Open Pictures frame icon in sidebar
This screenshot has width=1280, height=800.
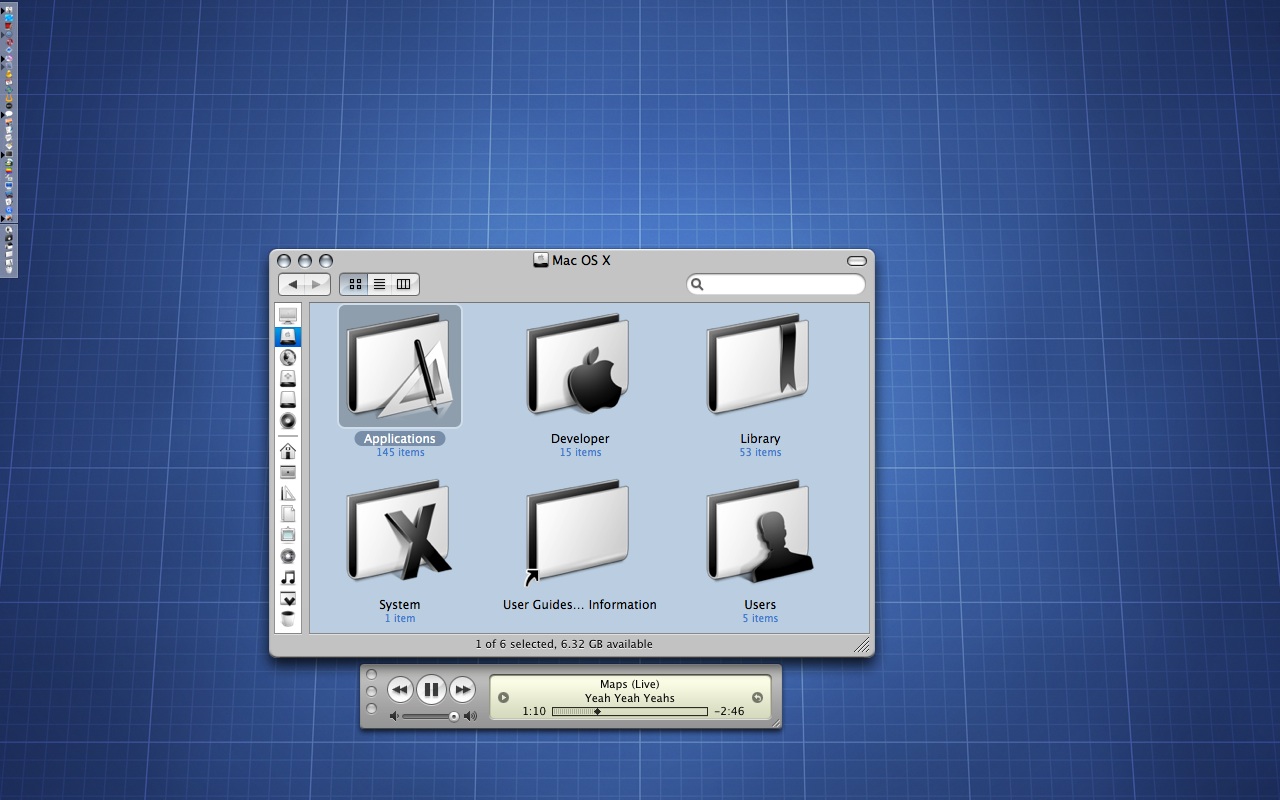coord(288,535)
